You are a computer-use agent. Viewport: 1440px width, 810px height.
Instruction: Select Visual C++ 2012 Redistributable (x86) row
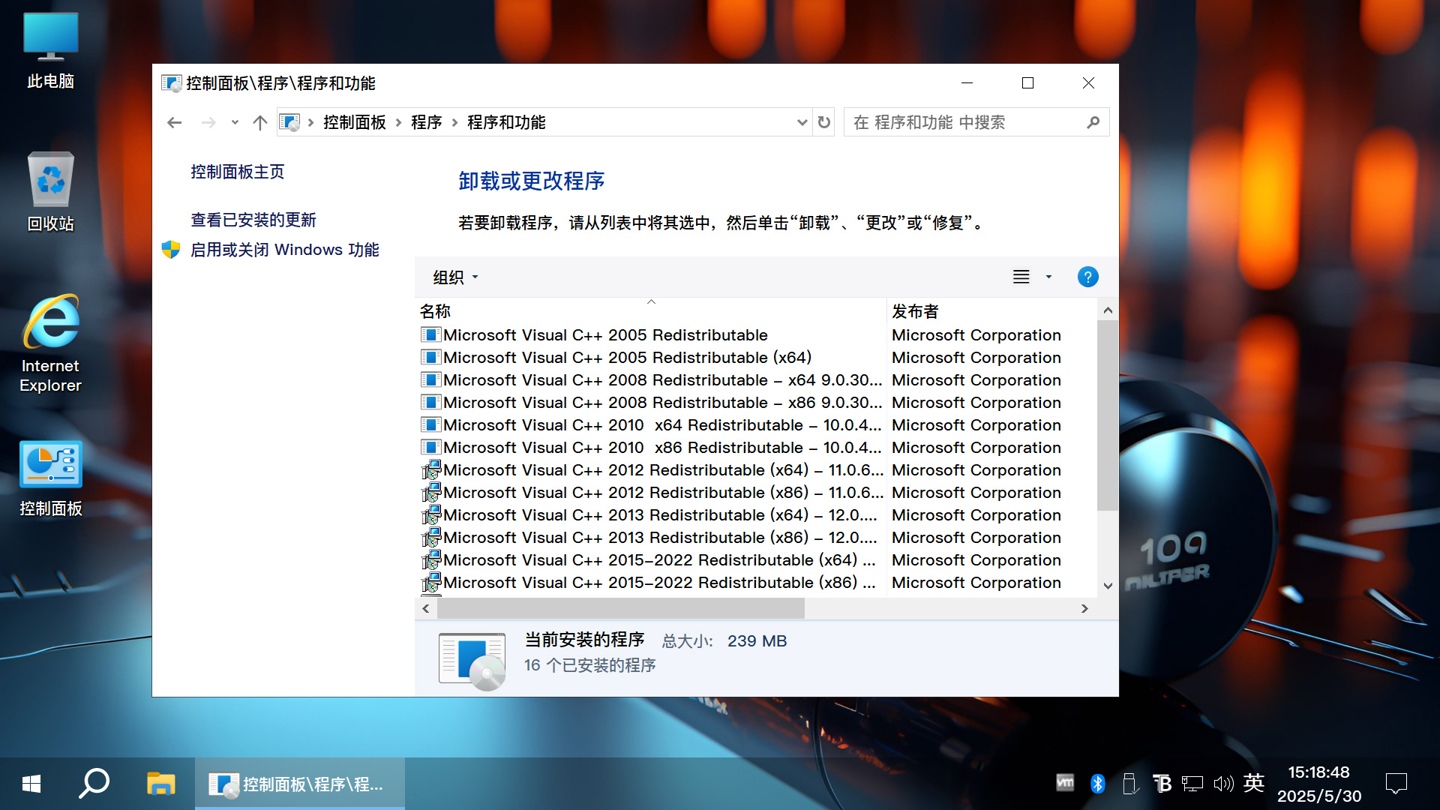755,493
